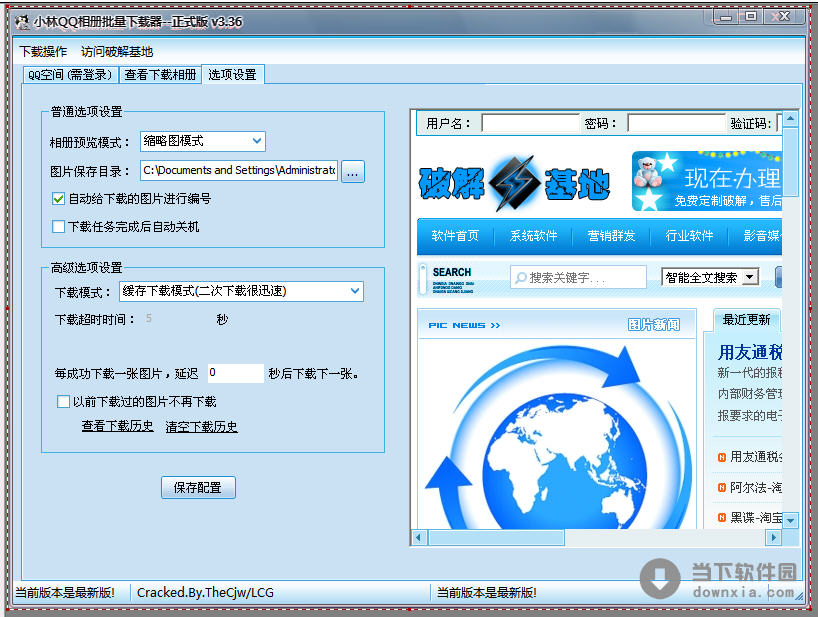Click 图片新闻 heading link

click(x=653, y=325)
